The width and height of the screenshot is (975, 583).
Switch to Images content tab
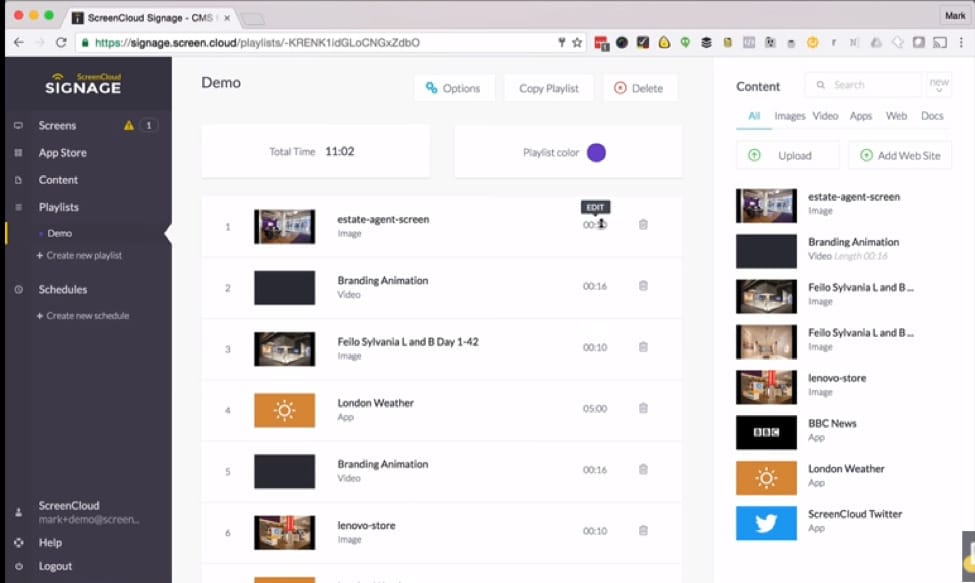pos(790,116)
